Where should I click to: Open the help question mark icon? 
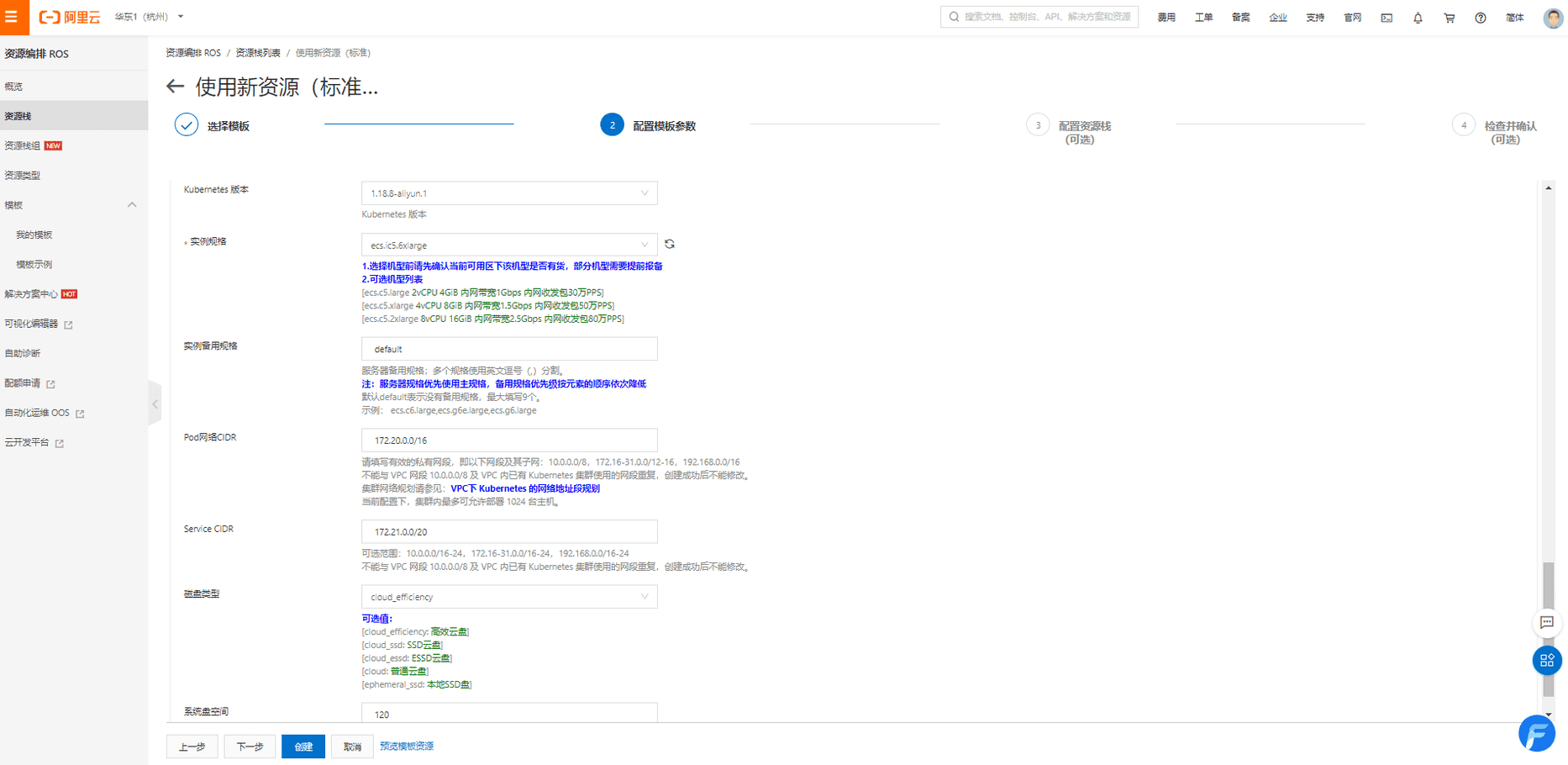pos(1481,18)
